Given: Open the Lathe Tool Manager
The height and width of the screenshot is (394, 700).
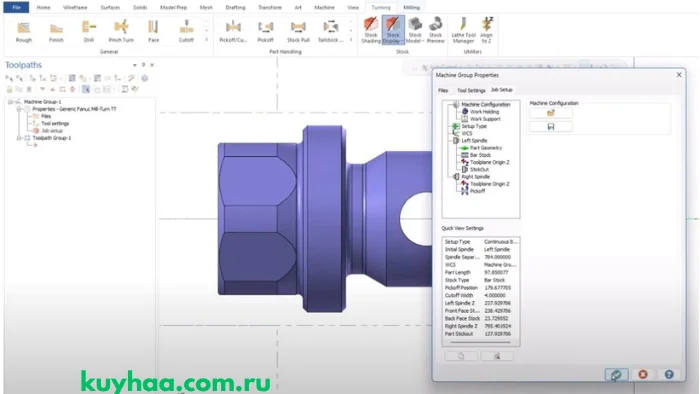Looking at the screenshot, I should (463, 30).
